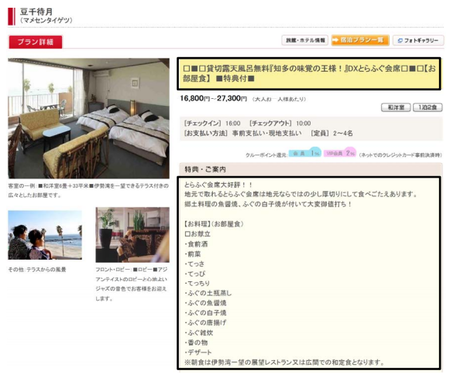This screenshot has height=374, width=450.
Task: Click the クルーポイント還元 label
Action: [266, 155]
